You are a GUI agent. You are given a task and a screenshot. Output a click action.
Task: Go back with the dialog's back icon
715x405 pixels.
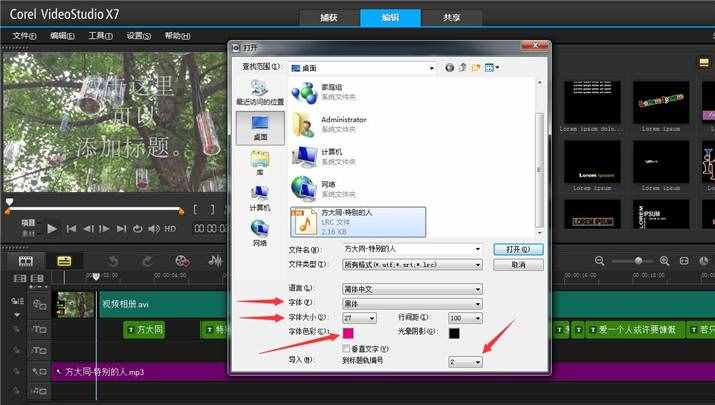pos(450,68)
